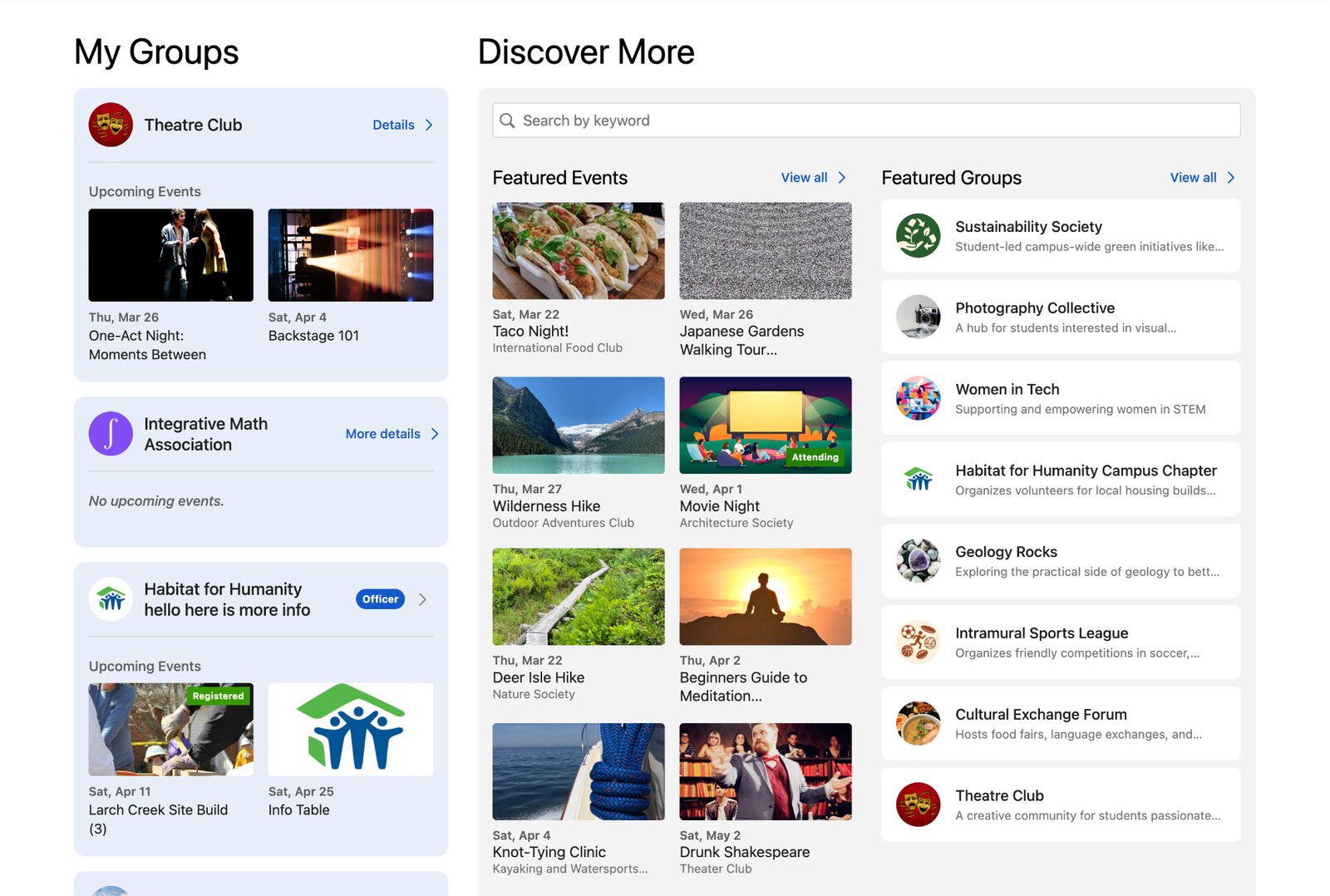Click the Theatre Club masks icon in My Groups
Viewport: 1330px width, 896px height.
point(111,125)
